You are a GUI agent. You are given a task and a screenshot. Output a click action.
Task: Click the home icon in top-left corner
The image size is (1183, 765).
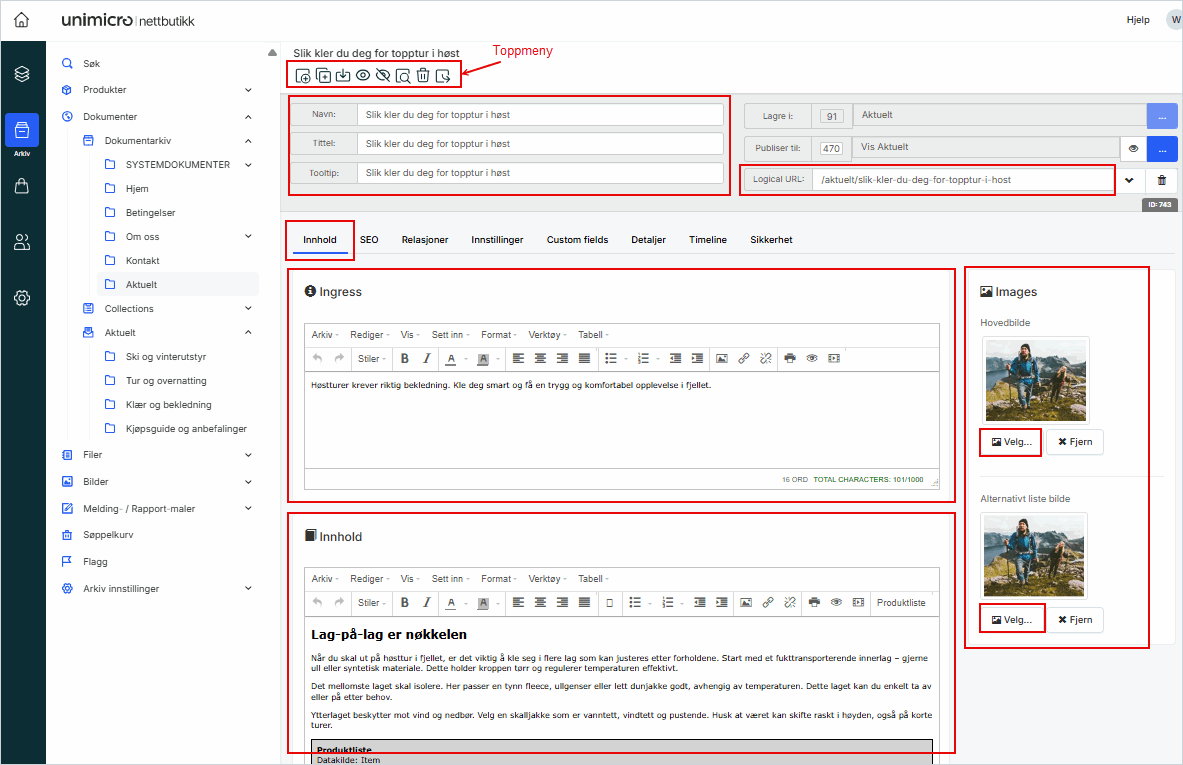tap(22, 20)
